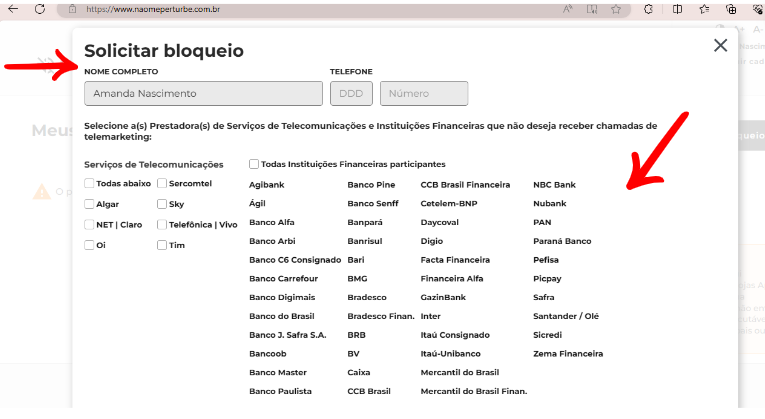765x419 pixels.
Task: Select the Tim checkbox
Action: point(162,245)
